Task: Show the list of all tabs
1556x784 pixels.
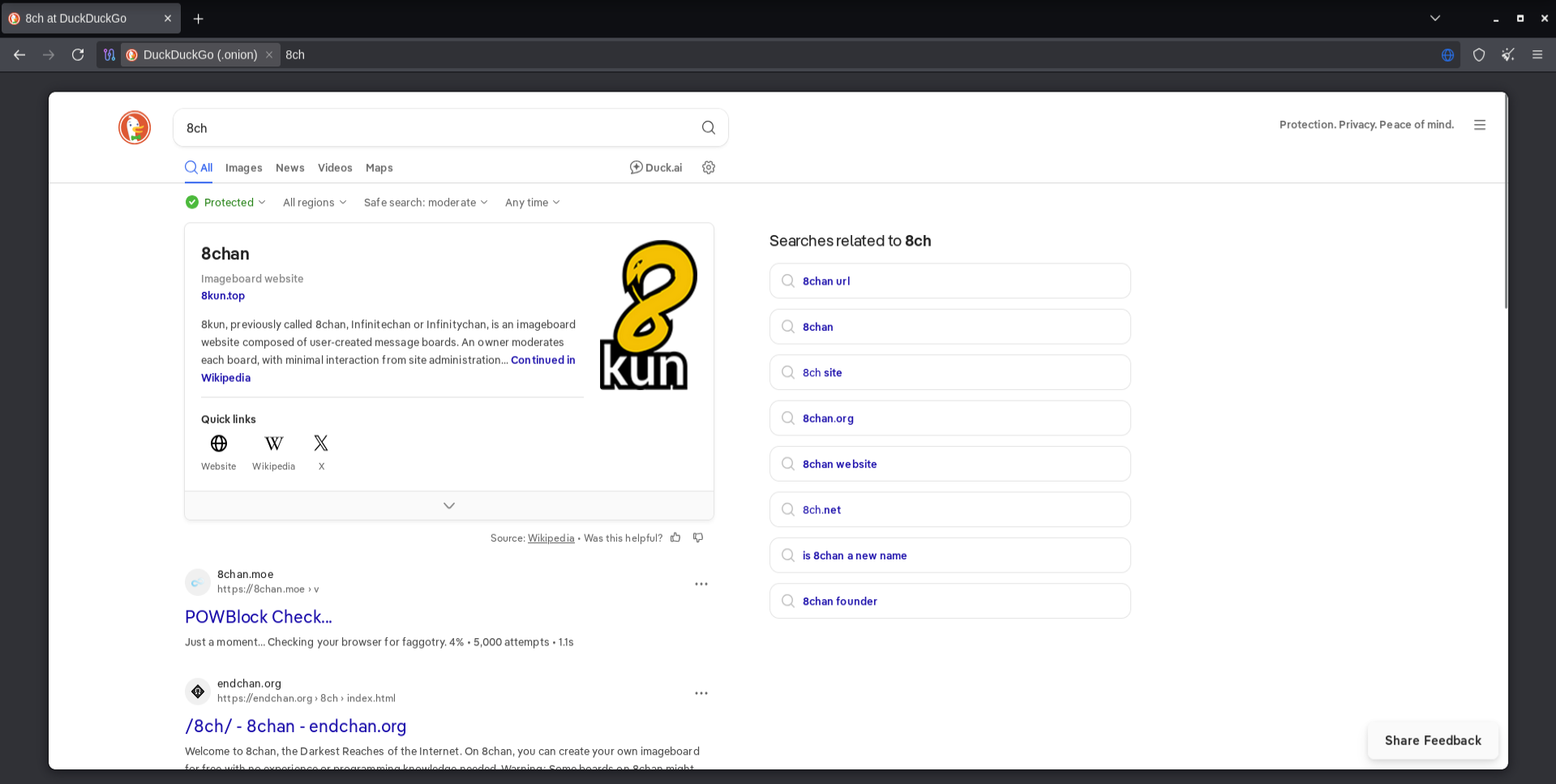Action: tap(1435, 19)
